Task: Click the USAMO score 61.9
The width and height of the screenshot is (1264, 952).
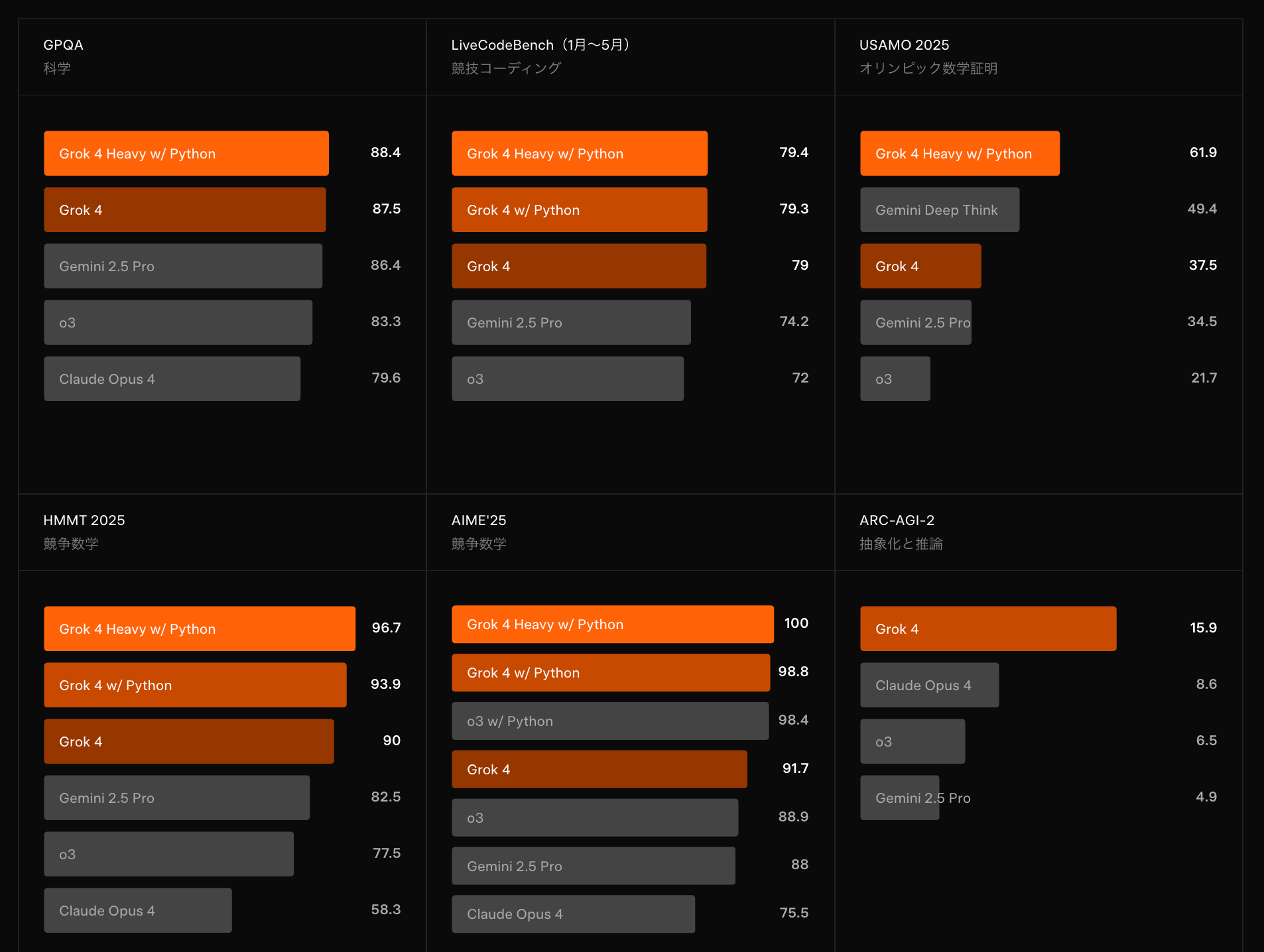Action: coord(1203,152)
